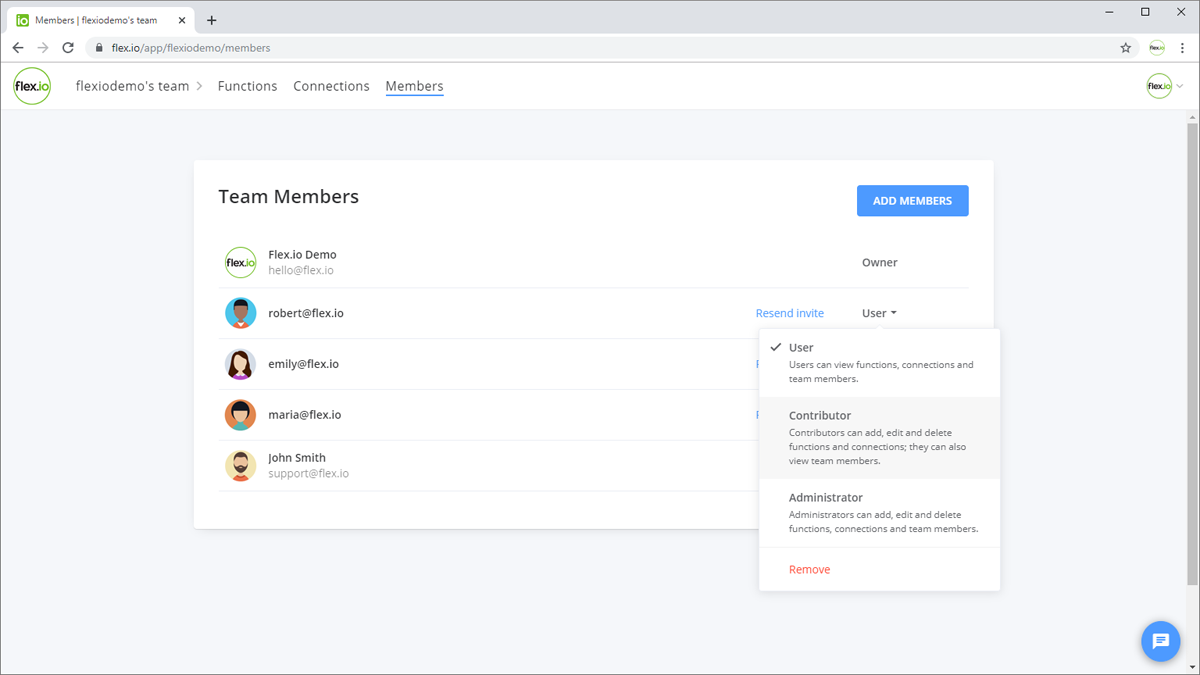Open the Members tab
The width and height of the screenshot is (1200, 675).
click(x=414, y=86)
